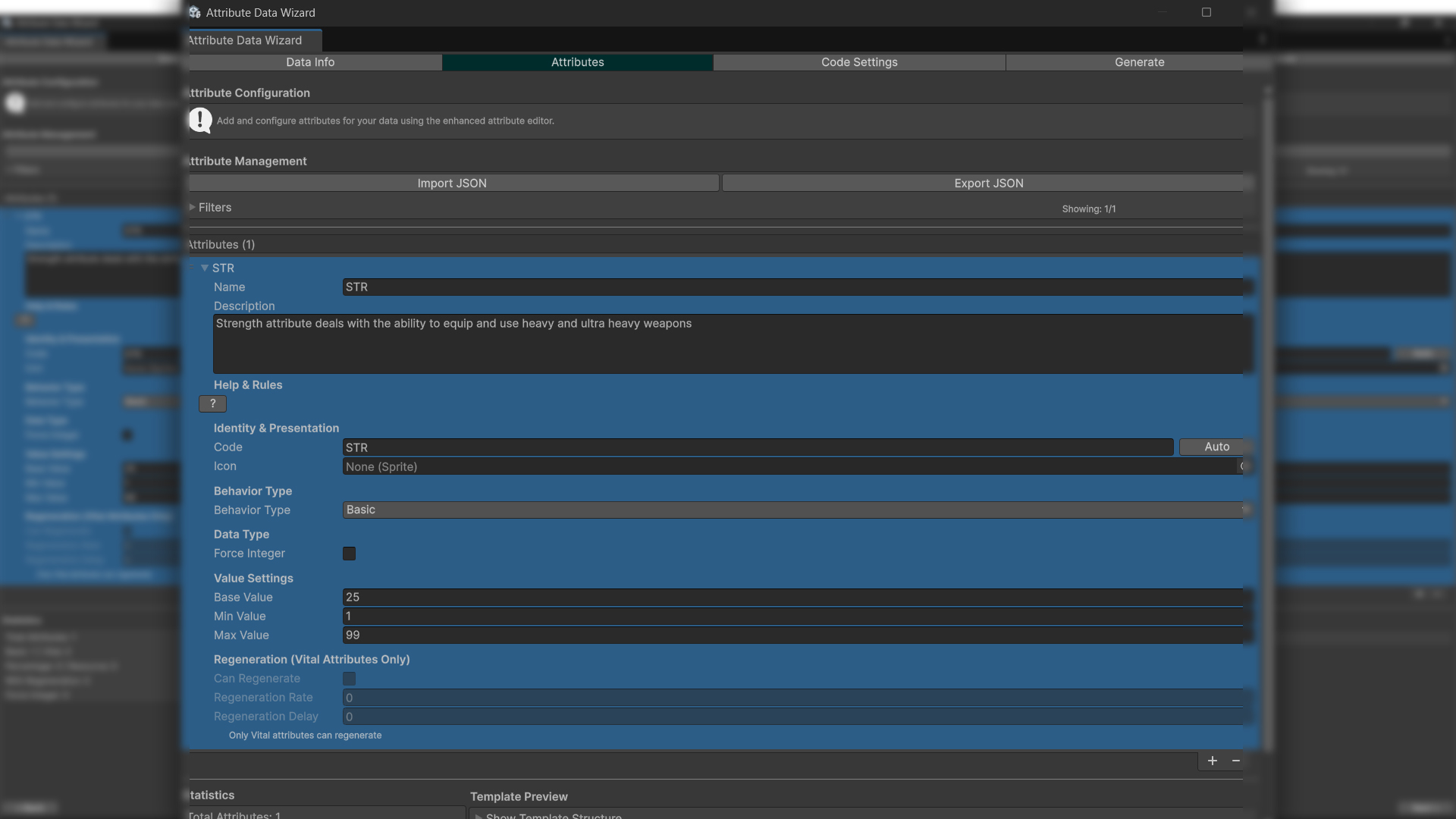Click the Base Value field showing 25
The height and width of the screenshot is (819, 1456).
[792, 597]
